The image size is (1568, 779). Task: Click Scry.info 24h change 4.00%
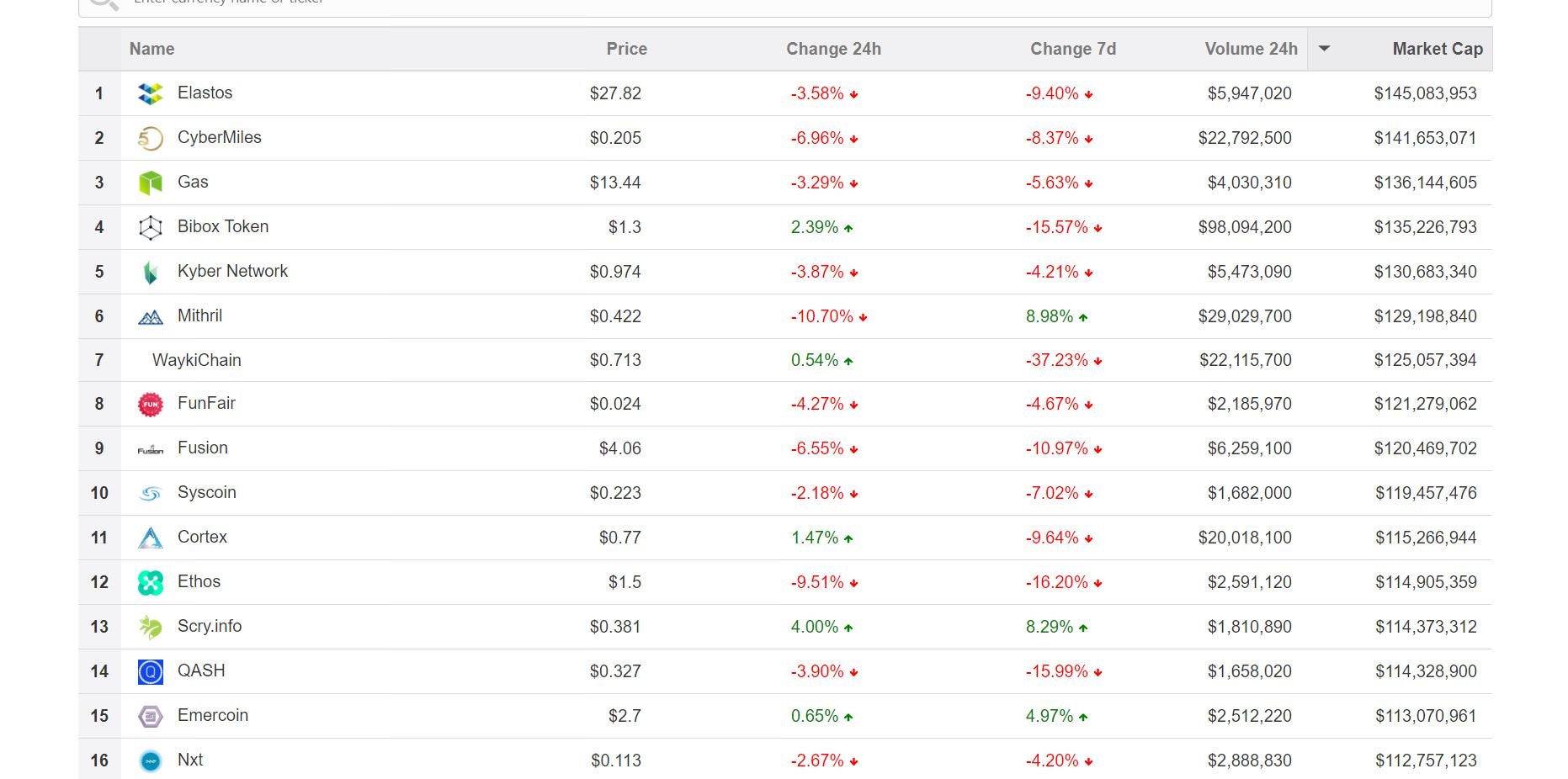[822, 627]
